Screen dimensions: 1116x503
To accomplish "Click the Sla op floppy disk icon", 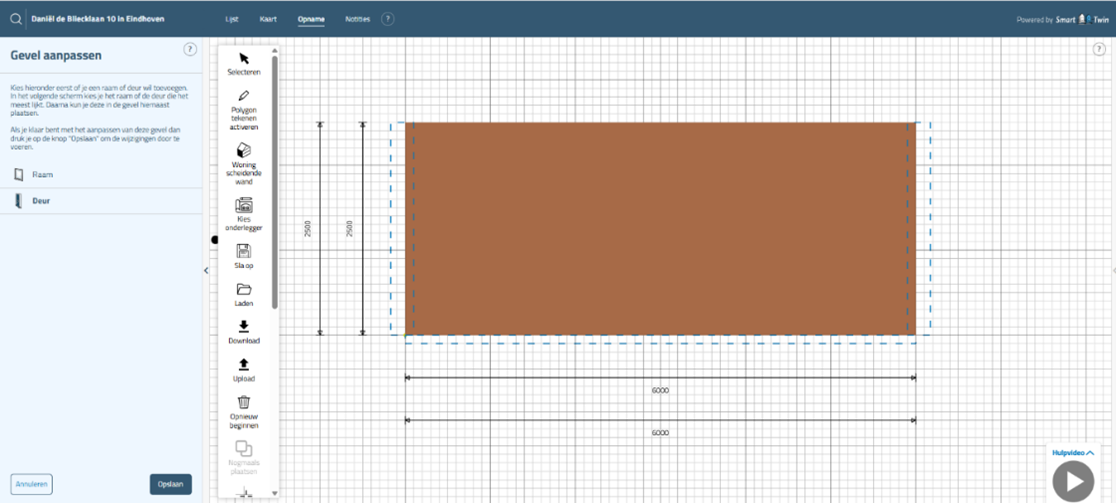I will (x=244, y=251).
